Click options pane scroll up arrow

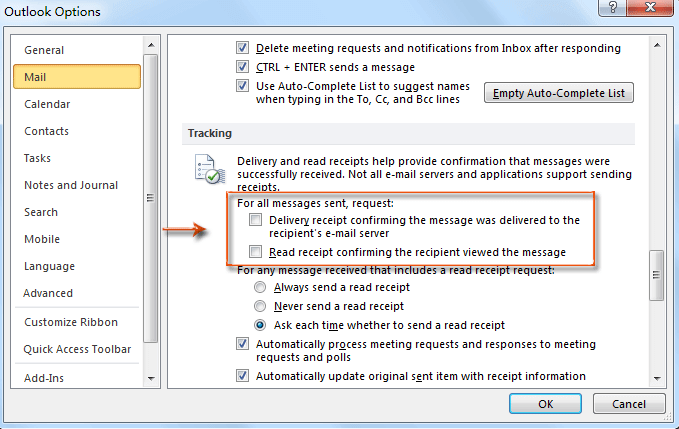[657, 45]
